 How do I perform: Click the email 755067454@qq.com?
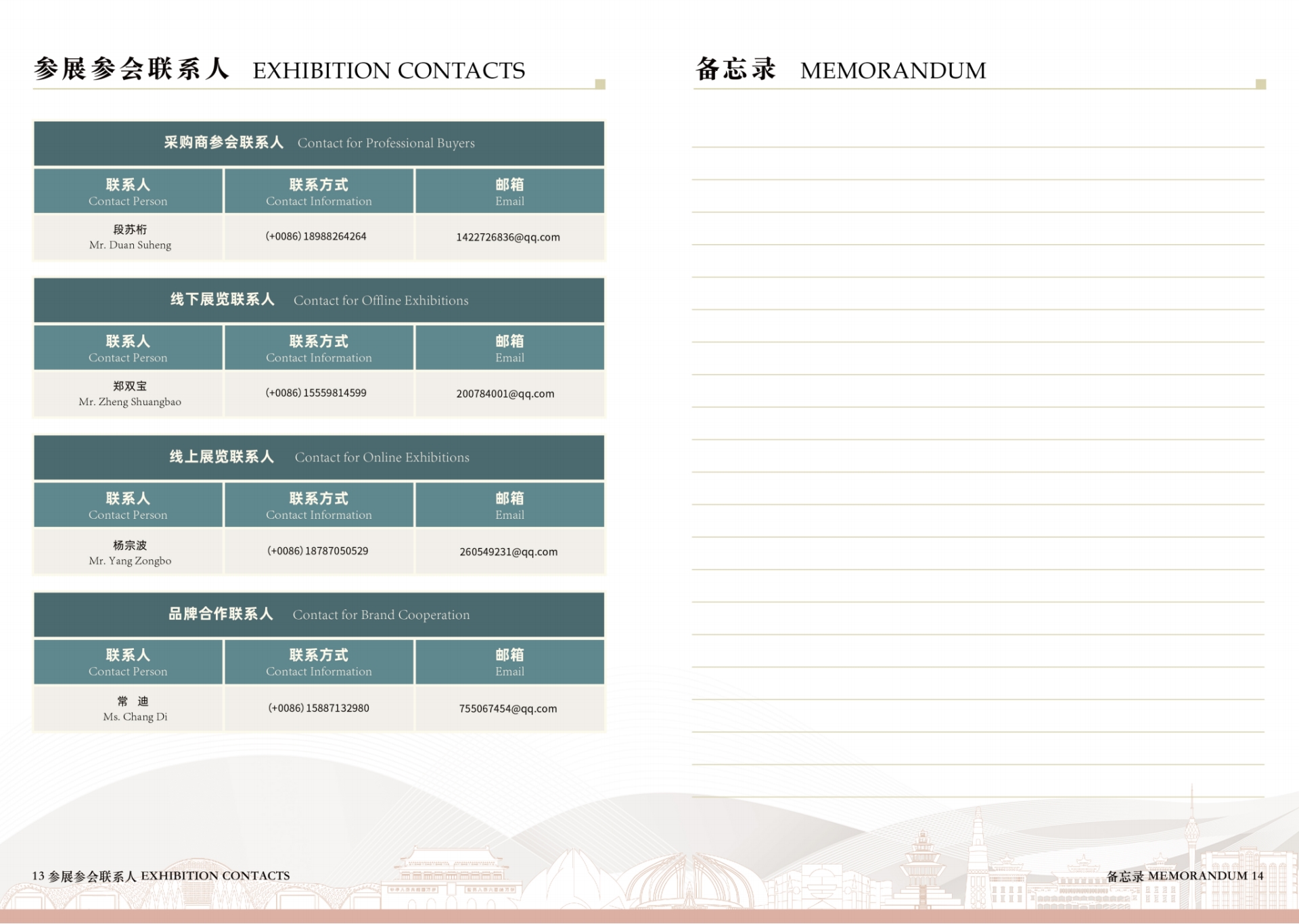point(507,708)
